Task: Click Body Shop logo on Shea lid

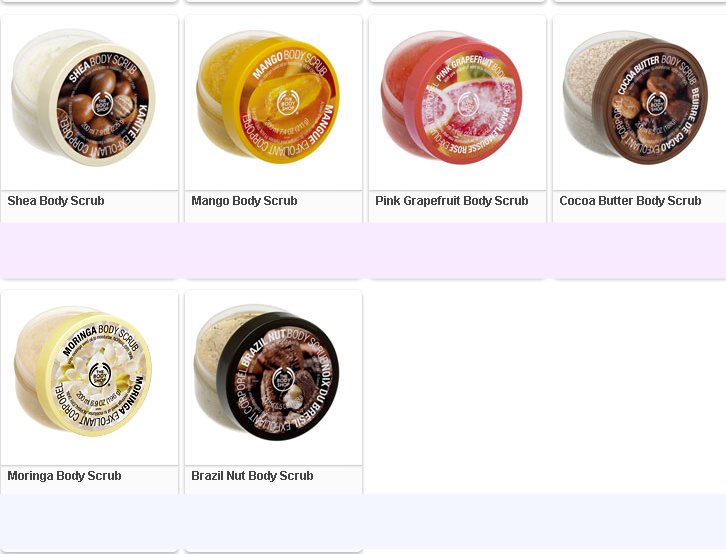Action: (103, 105)
